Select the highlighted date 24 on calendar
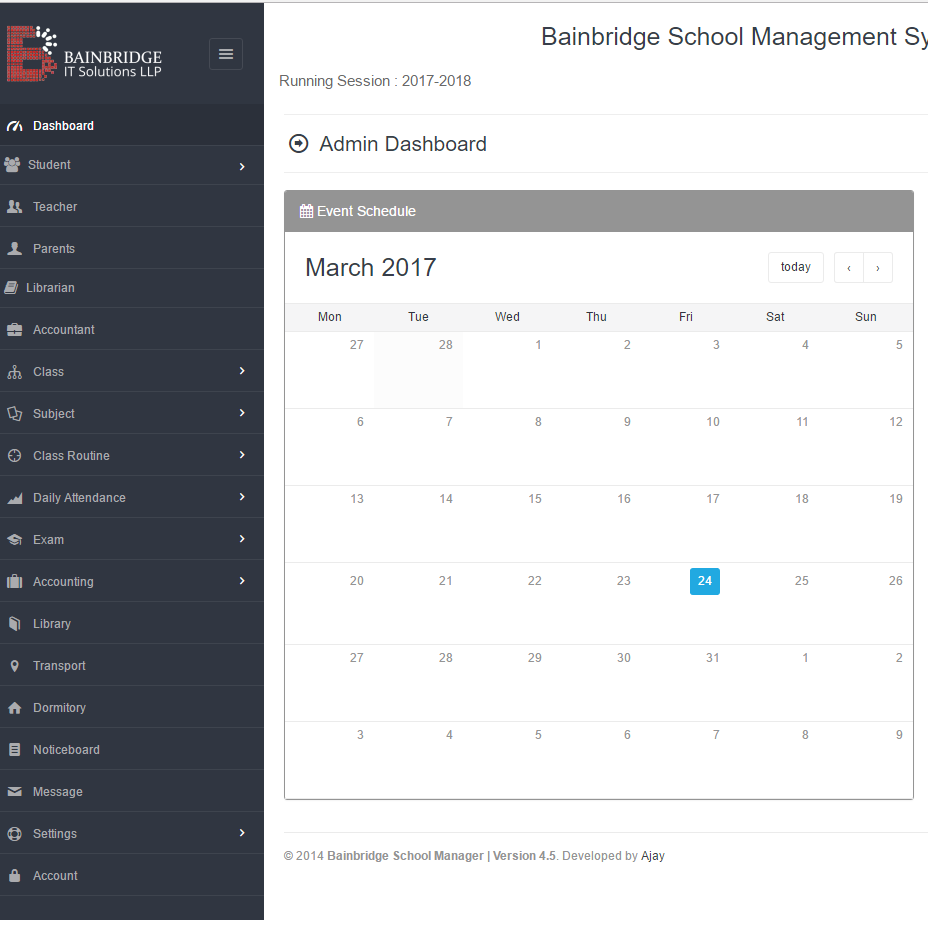The height and width of the screenshot is (927, 928). (x=704, y=581)
